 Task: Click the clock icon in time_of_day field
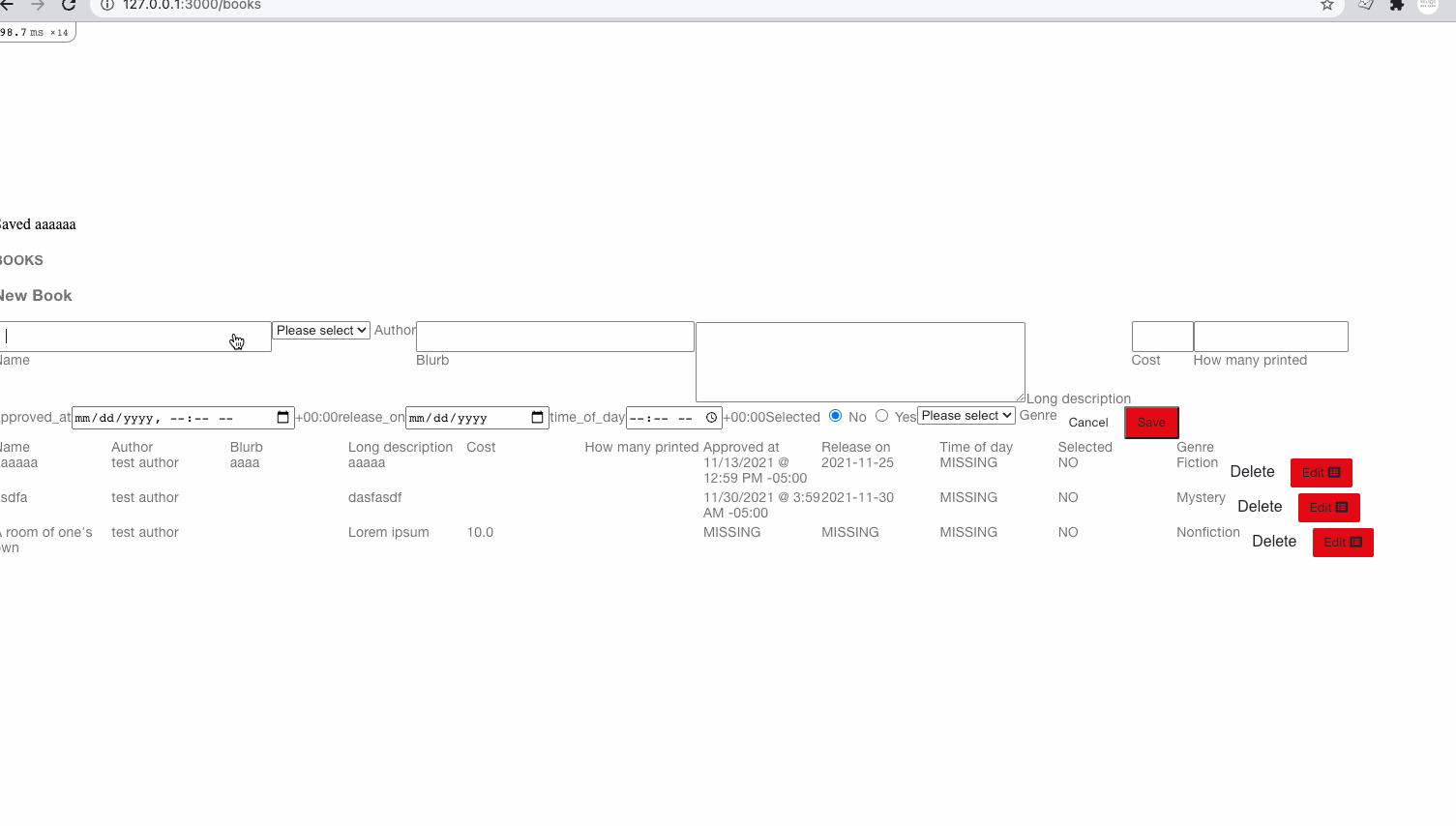pos(711,418)
